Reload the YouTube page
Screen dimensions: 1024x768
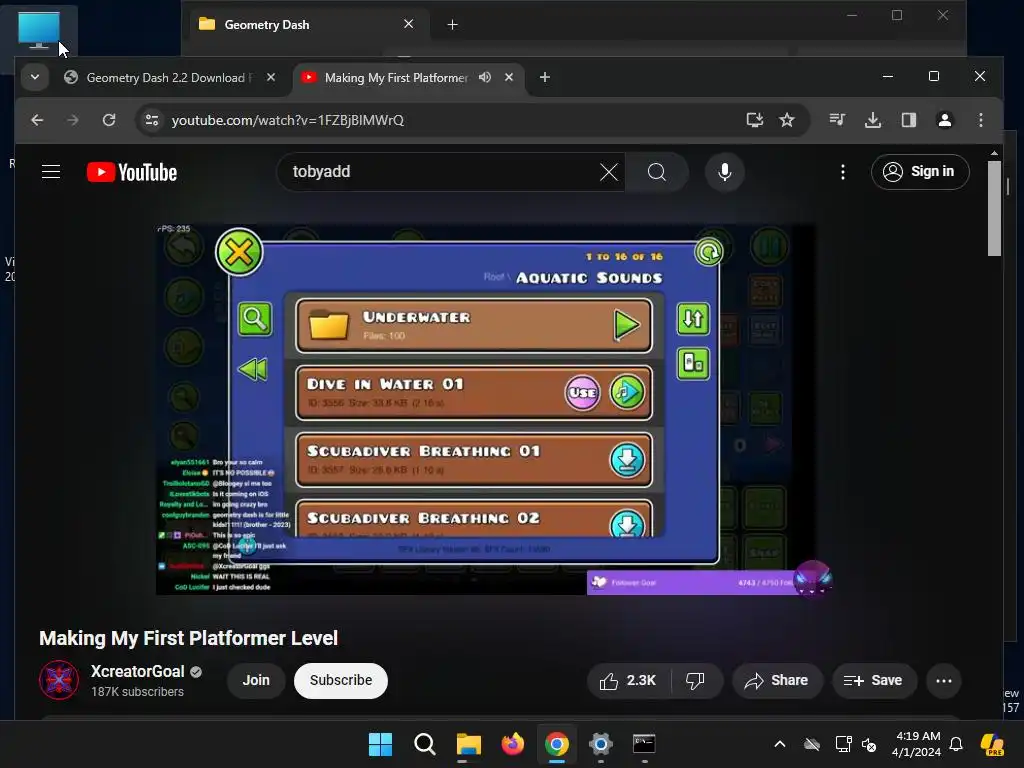click(108, 120)
